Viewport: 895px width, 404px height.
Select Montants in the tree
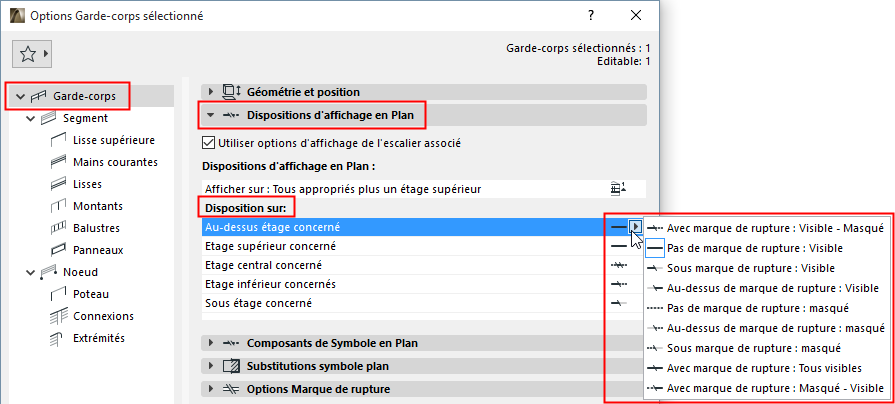98,206
